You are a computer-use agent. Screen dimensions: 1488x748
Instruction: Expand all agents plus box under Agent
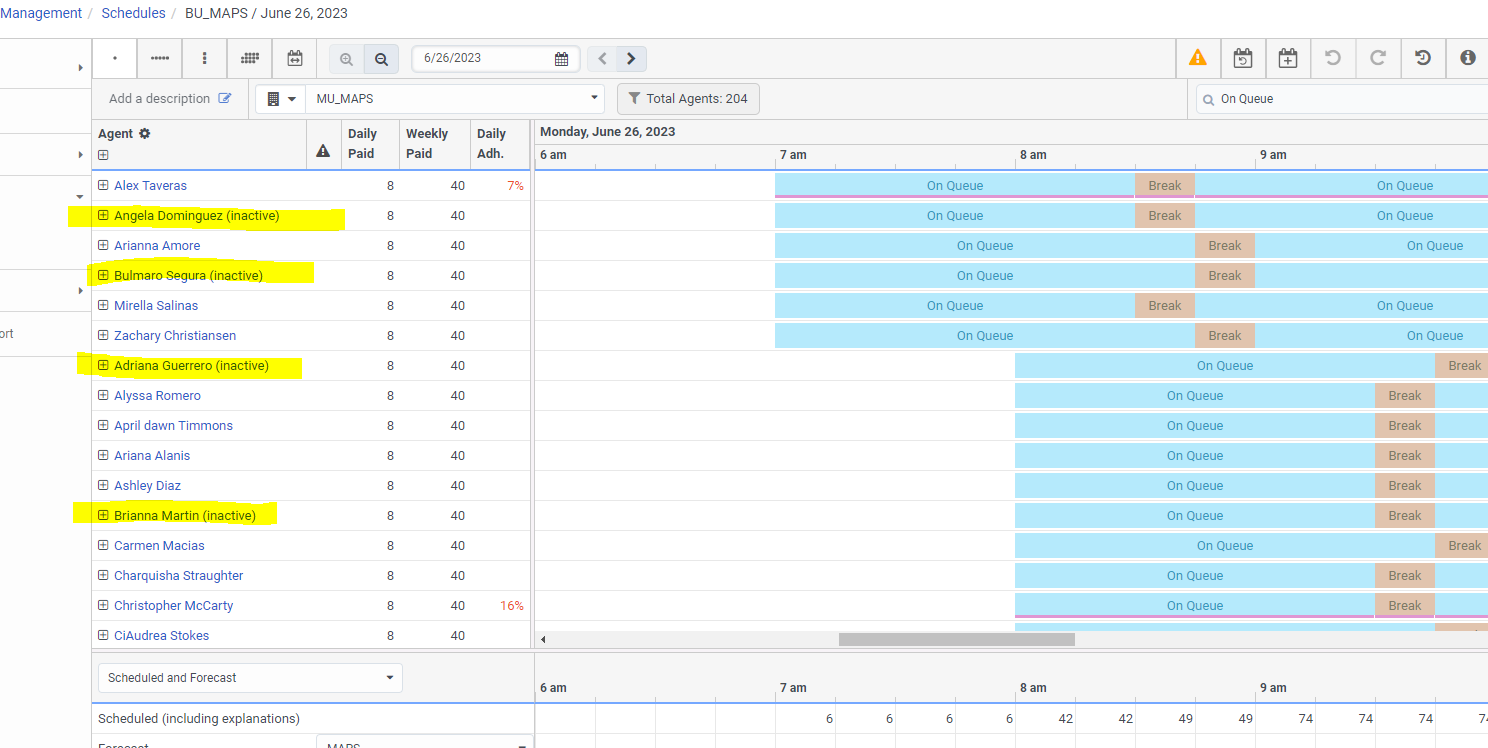click(103, 154)
